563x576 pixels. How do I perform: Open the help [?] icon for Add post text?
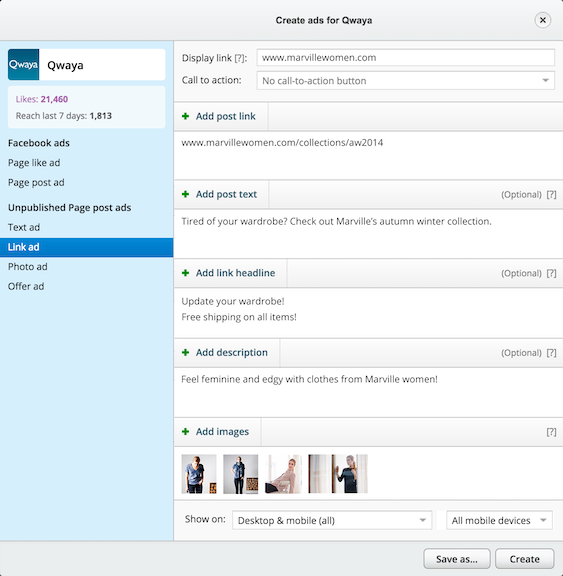point(551,195)
